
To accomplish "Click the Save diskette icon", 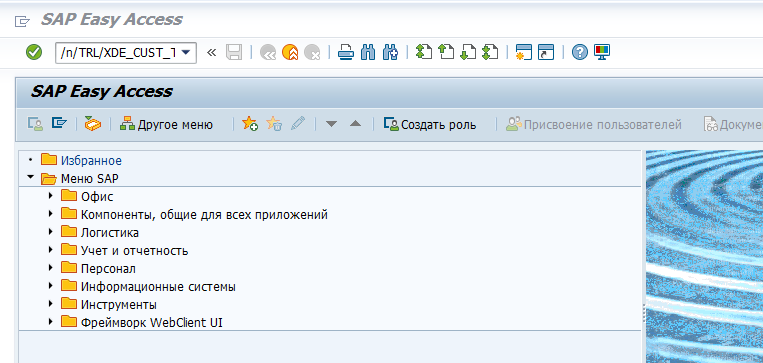I will (x=234, y=52).
